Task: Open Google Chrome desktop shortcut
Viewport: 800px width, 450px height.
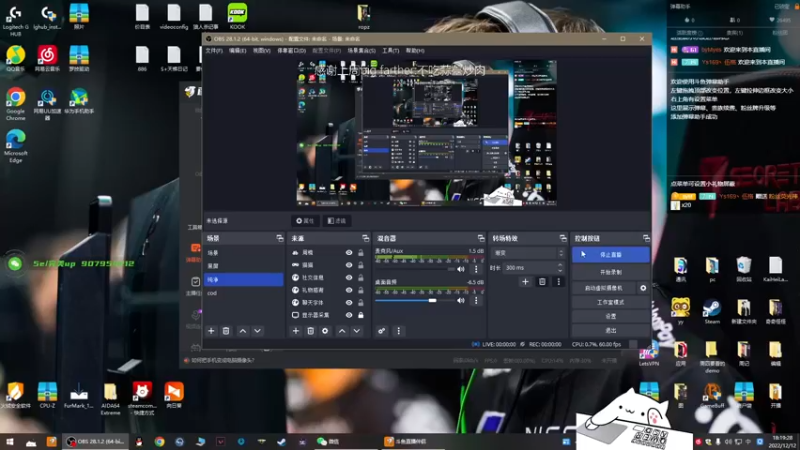Action: [x=16, y=104]
